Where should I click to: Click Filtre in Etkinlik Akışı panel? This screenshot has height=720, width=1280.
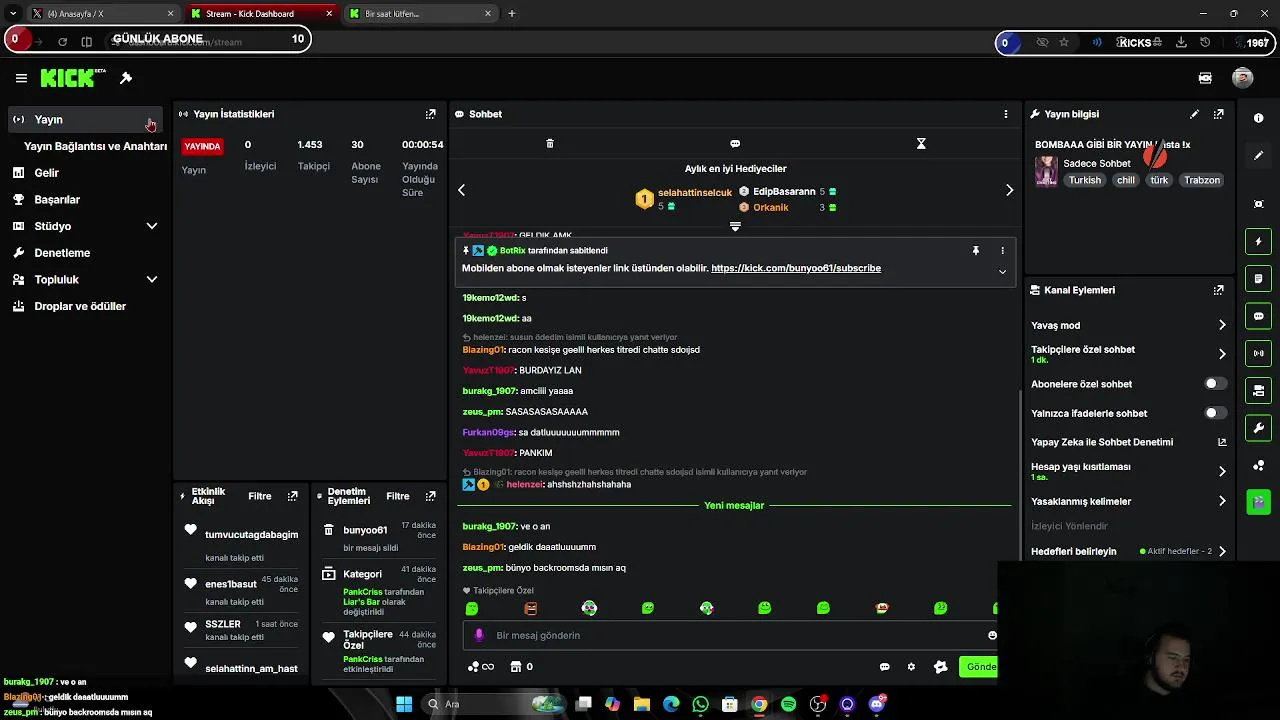tap(260, 496)
